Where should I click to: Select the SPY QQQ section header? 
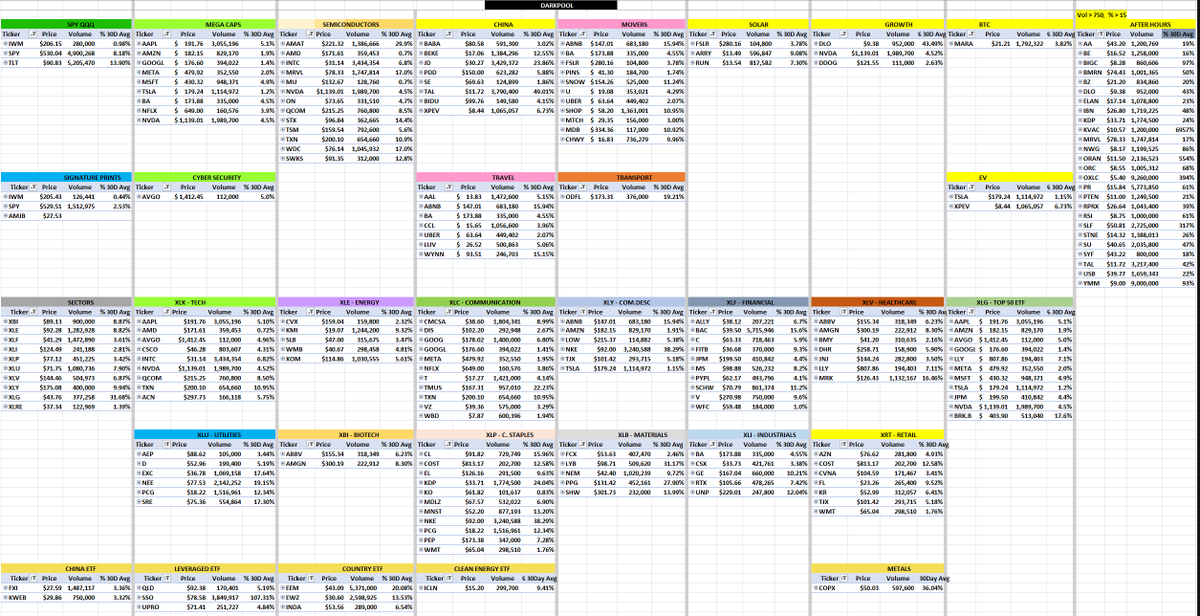click(x=68, y=22)
